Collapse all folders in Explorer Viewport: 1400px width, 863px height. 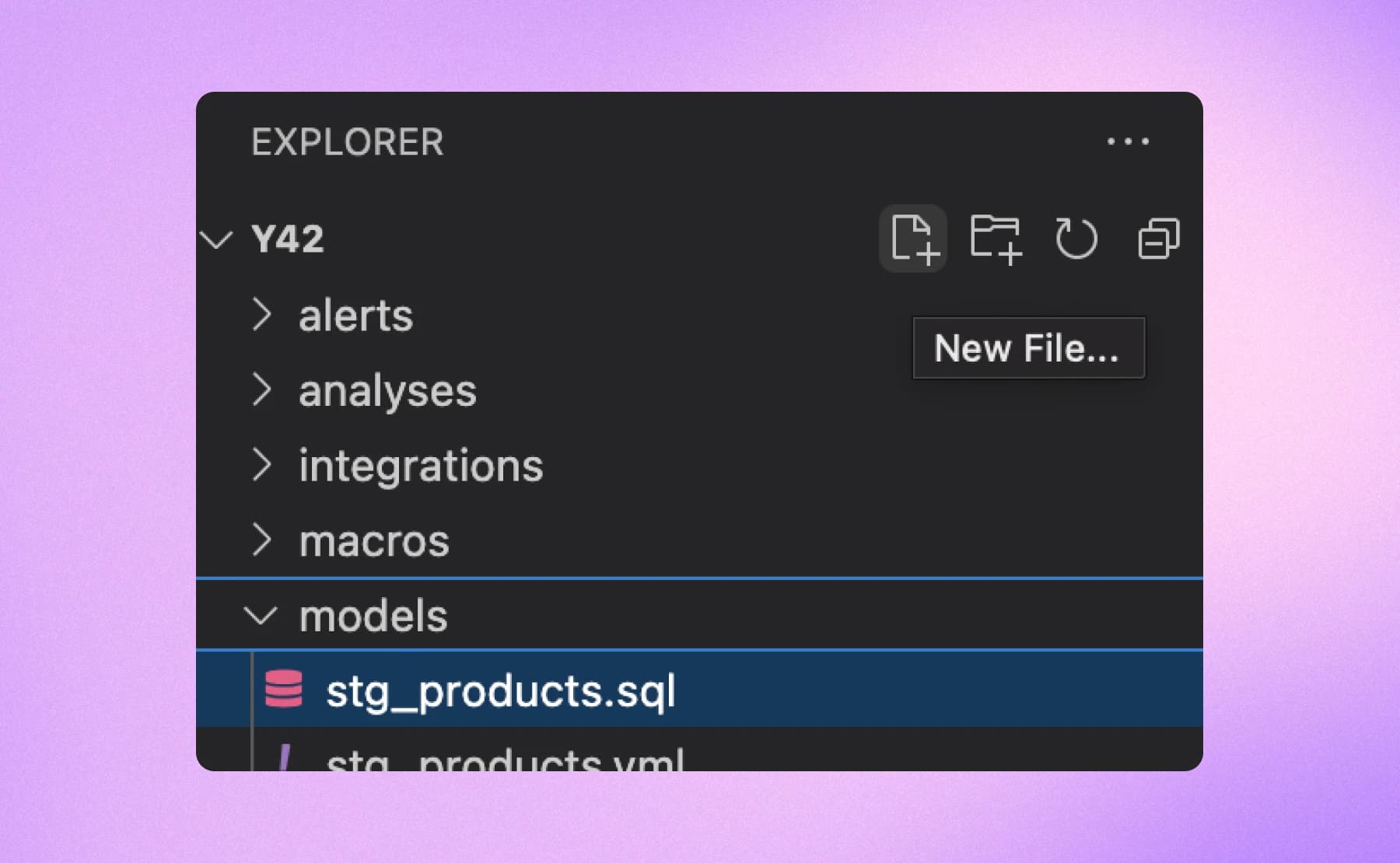(1158, 238)
